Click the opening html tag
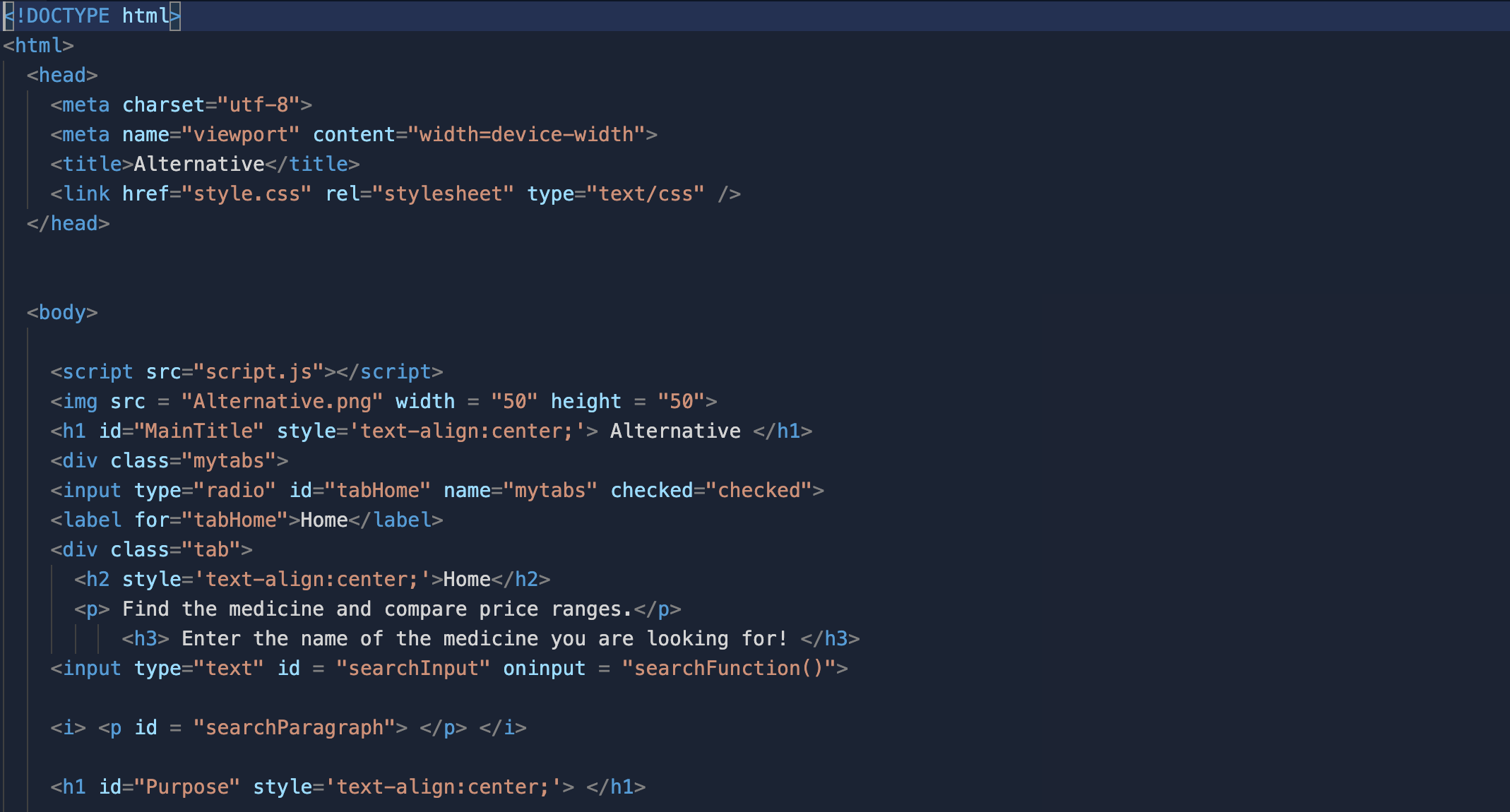The height and width of the screenshot is (812, 1510). point(38,45)
